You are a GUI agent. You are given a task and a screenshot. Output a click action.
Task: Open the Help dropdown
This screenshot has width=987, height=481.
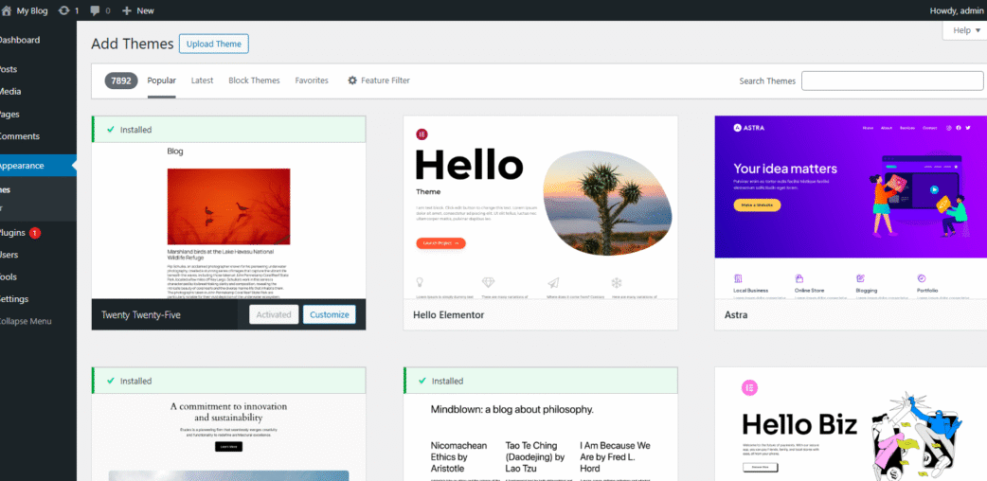point(966,30)
